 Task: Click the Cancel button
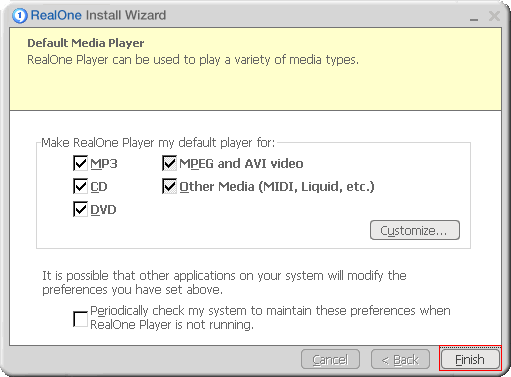click(x=330, y=359)
